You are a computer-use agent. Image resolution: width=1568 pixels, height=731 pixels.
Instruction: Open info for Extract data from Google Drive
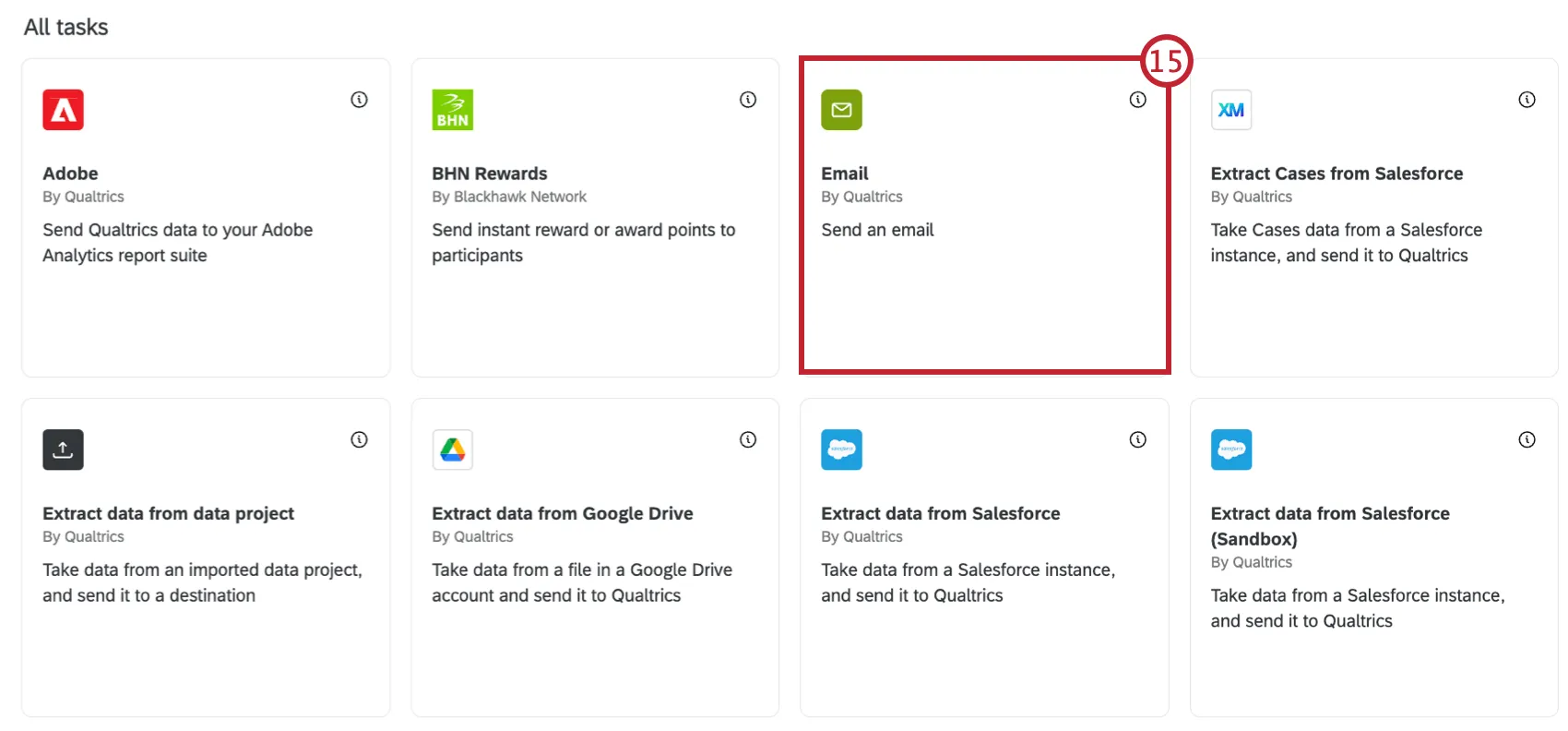[748, 440]
